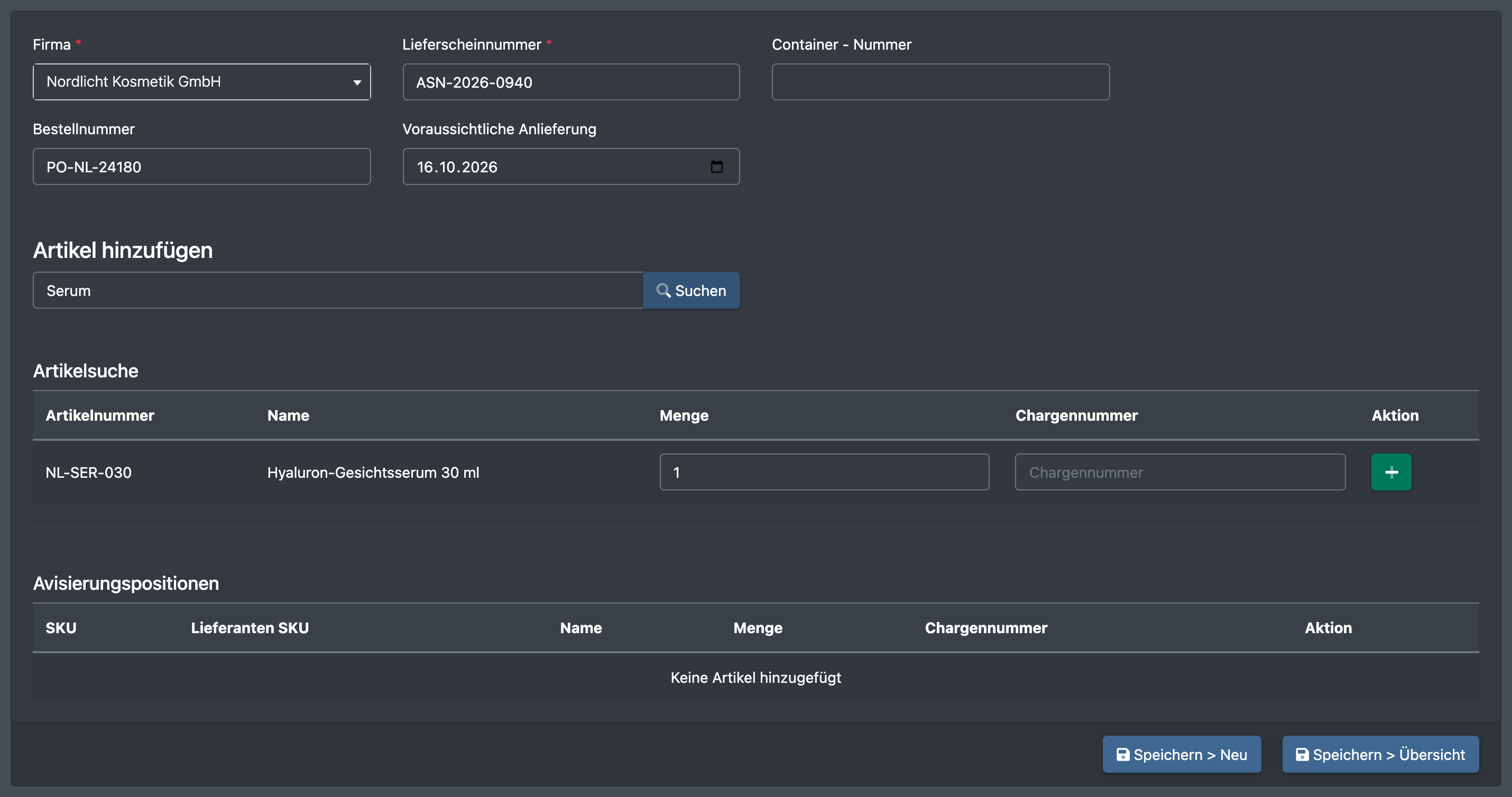The image size is (1512, 797).
Task: Click the Voraussichtliche Anlieferung date field
Action: pos(570,166)
